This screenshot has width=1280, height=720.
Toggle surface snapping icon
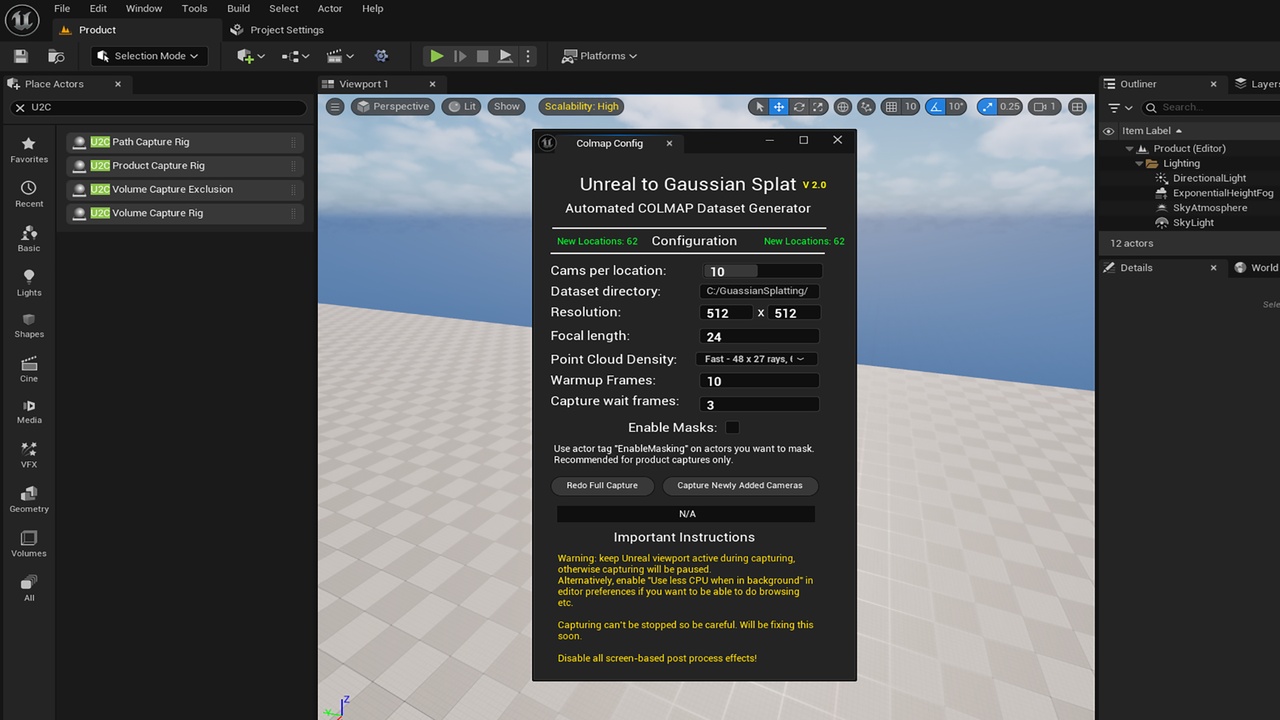pos(866,107)
